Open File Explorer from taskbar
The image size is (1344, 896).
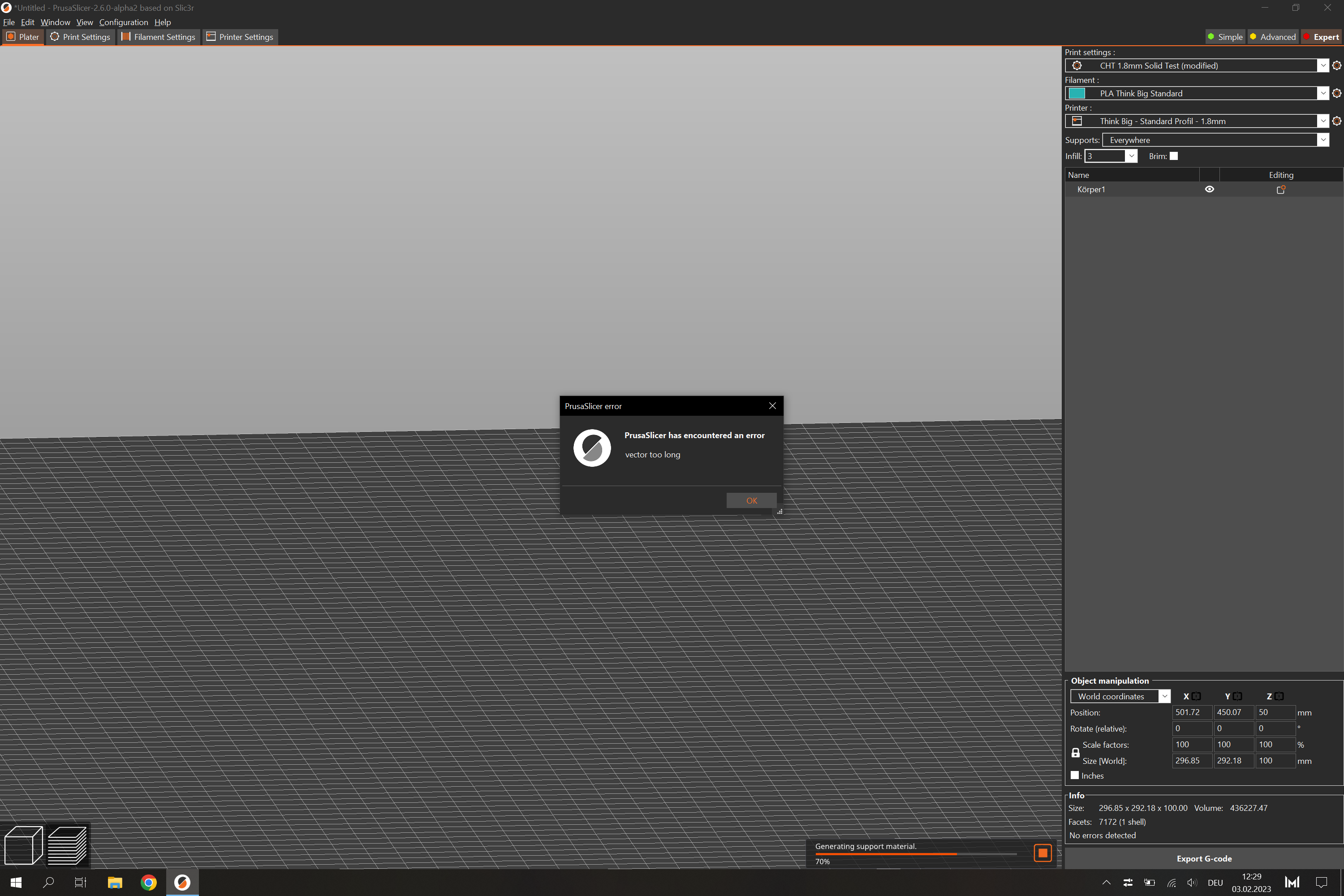click(115, 882)
